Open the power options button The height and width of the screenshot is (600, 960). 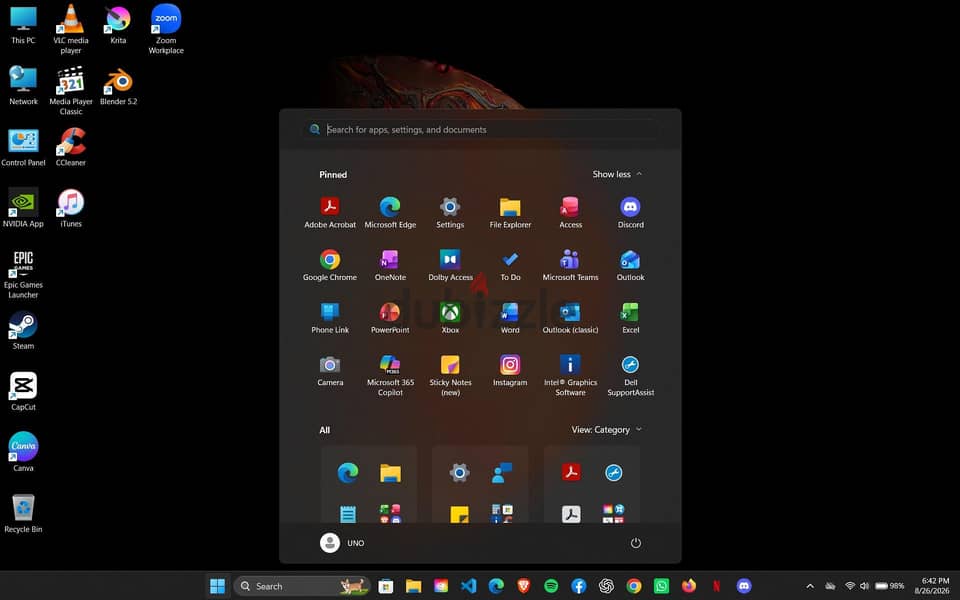[636, 542]
